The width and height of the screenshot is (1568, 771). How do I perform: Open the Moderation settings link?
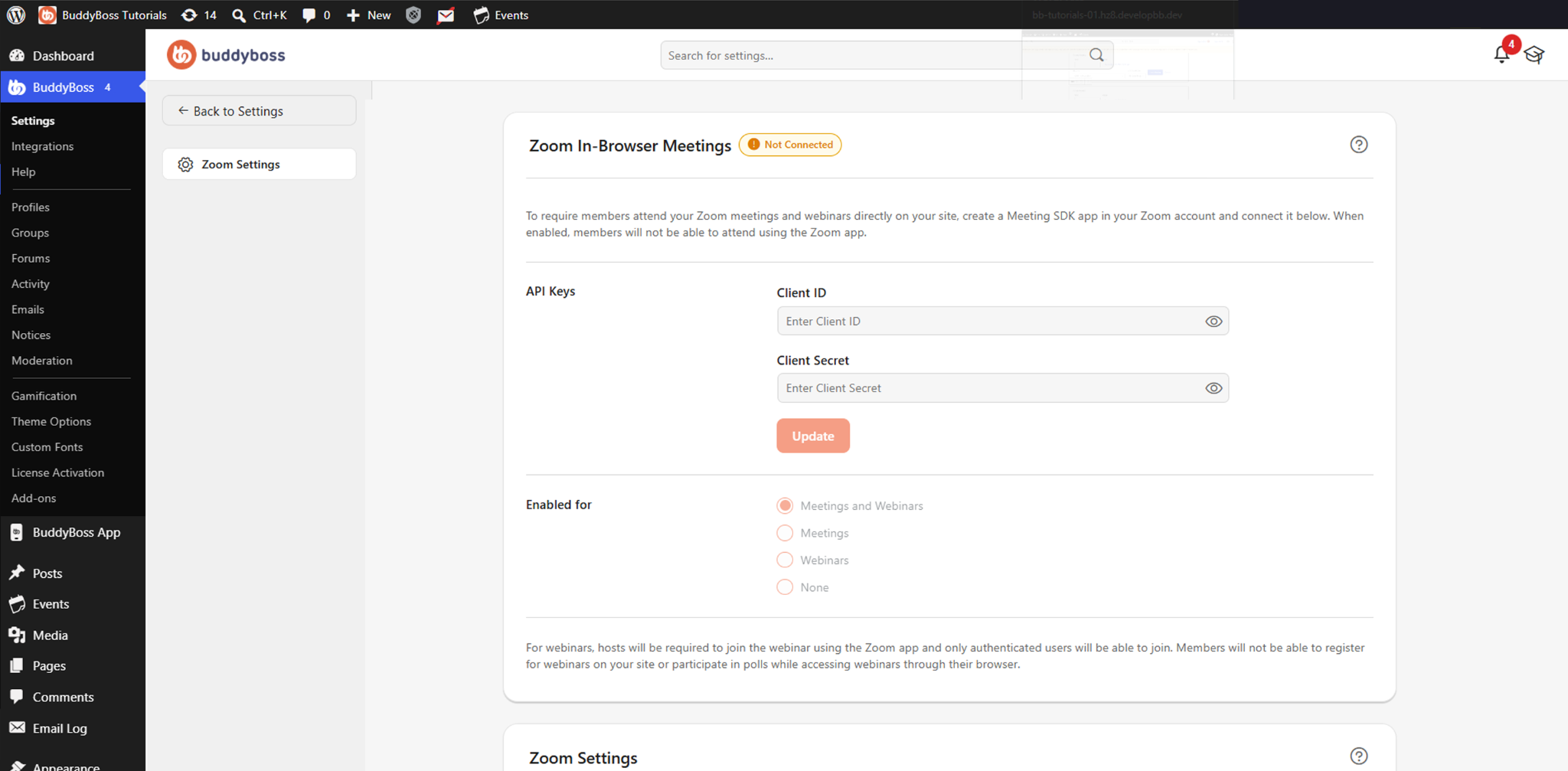coord(42,361)
